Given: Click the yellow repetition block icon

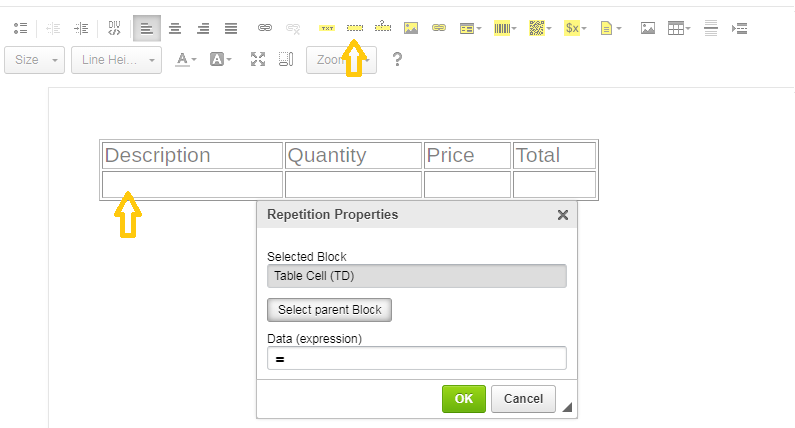Looking at the screenshot, I should [x=355, y=28].
